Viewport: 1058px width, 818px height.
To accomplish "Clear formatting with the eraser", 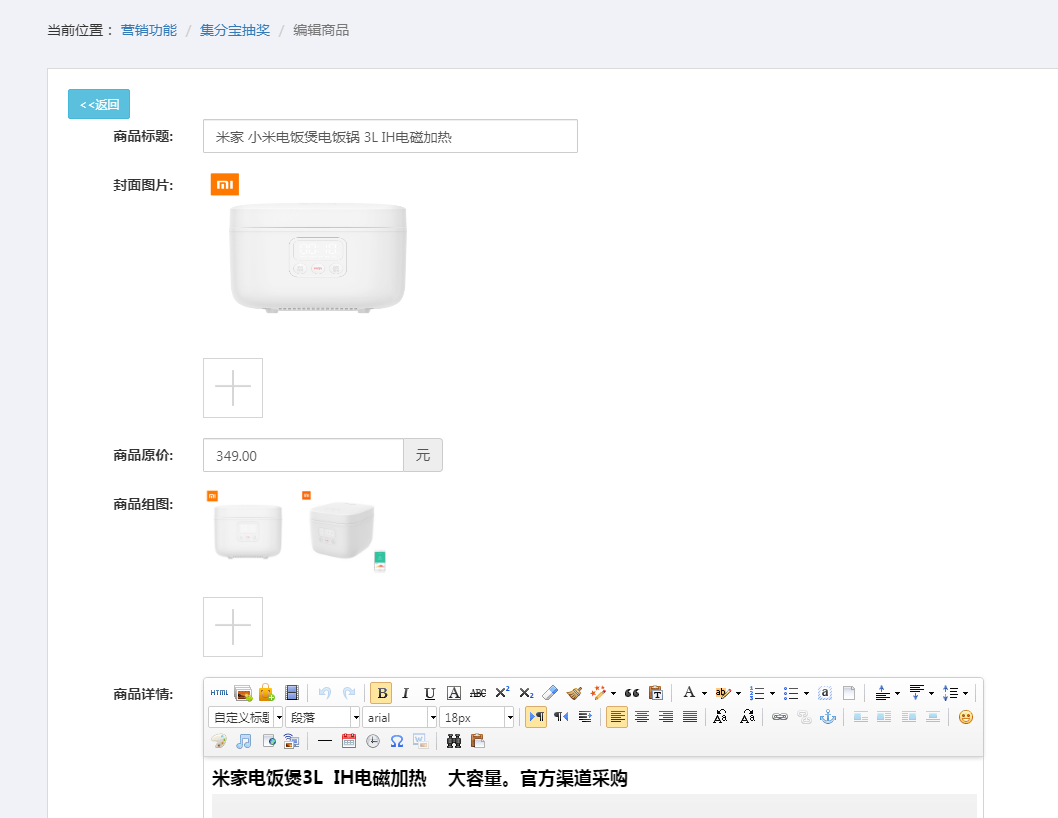I will click(x=550, y=693).
